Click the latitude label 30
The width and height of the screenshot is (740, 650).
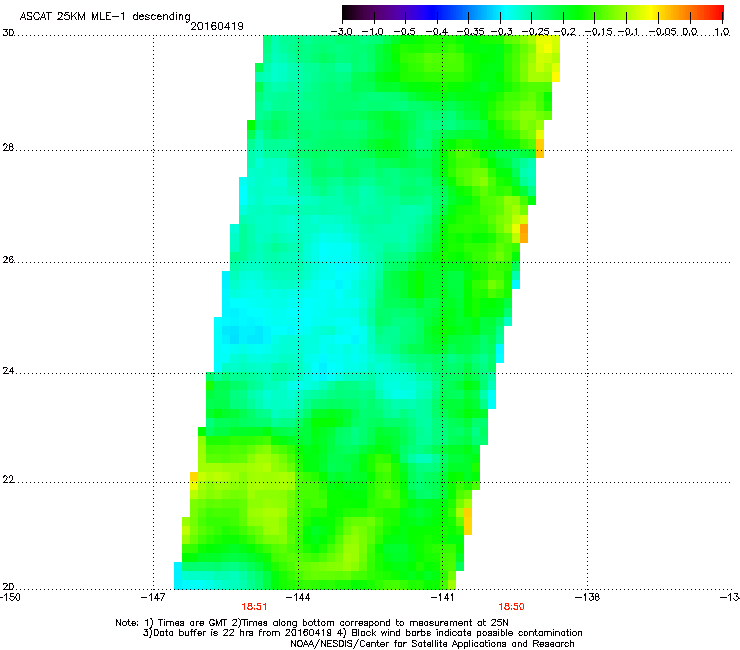[8, 33]
